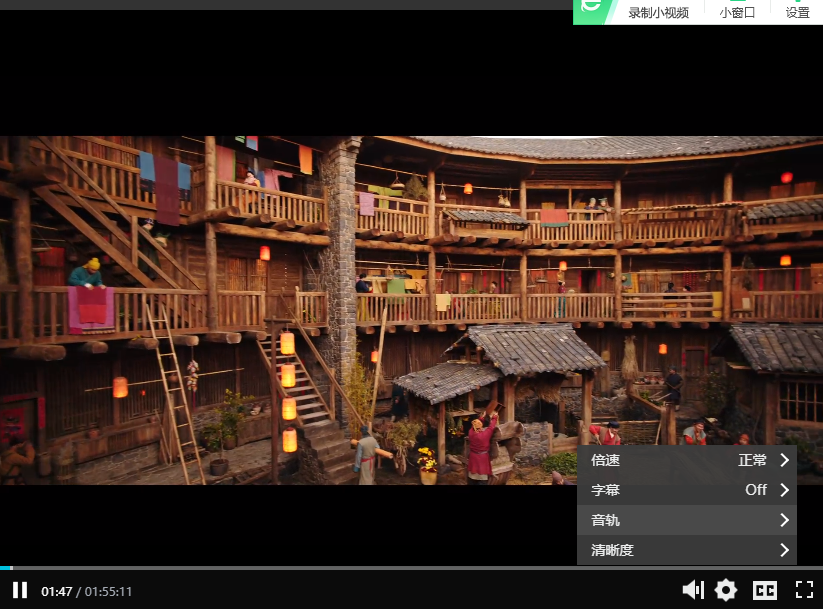Expand the arrow on the 字幕 row

click(x=784, y=490)
